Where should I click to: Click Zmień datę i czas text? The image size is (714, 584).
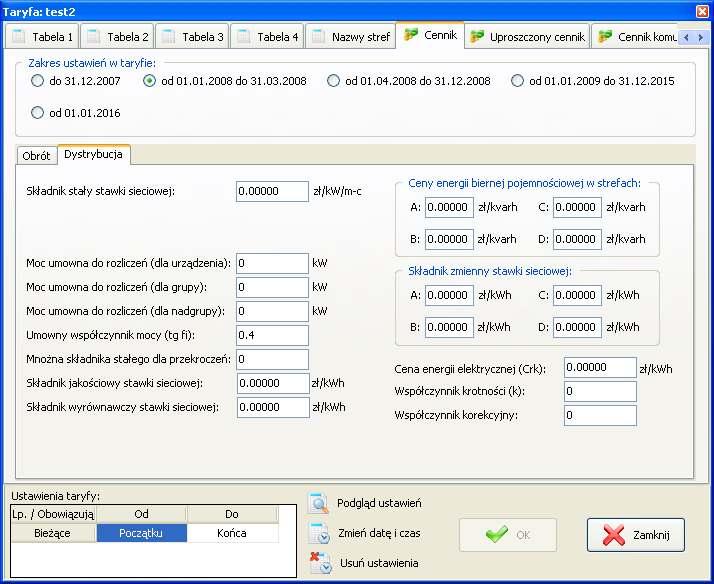click(379, 533)
